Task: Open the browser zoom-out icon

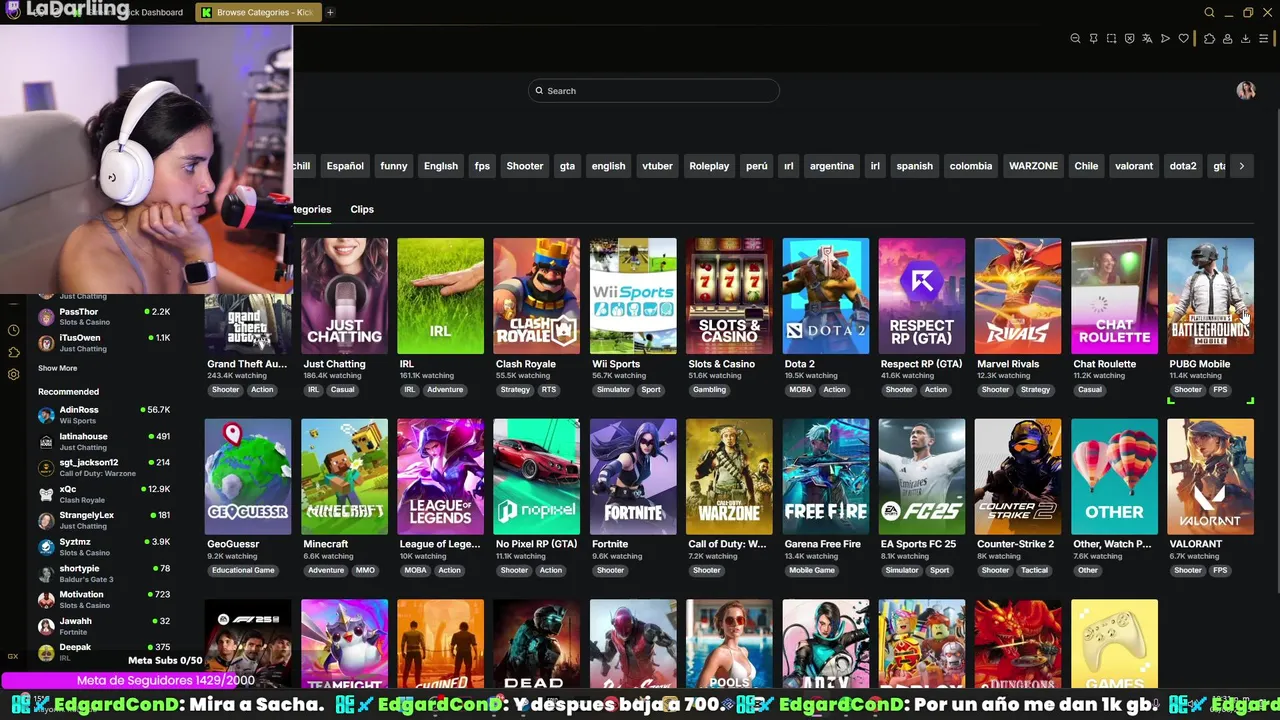Action: click(1075, 39)
